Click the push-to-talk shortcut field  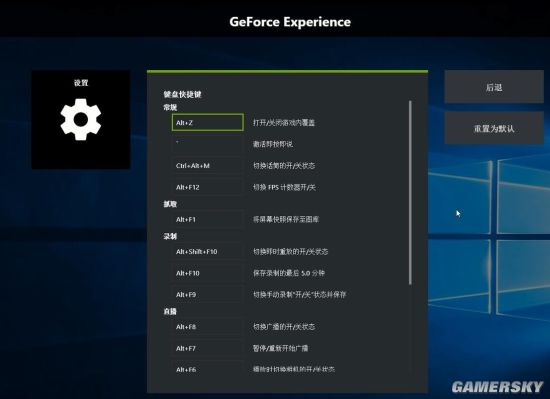[x=207, y=144]
